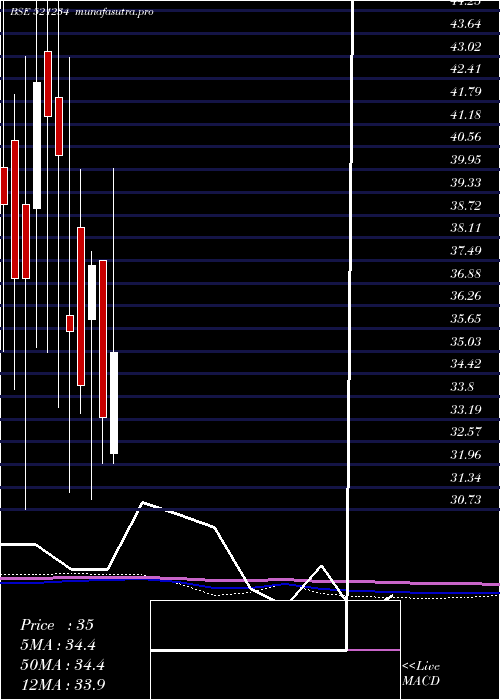Screen dimensions: 500x700
Task: Click the 36.88 price axis label
Action: coord(466,273)
